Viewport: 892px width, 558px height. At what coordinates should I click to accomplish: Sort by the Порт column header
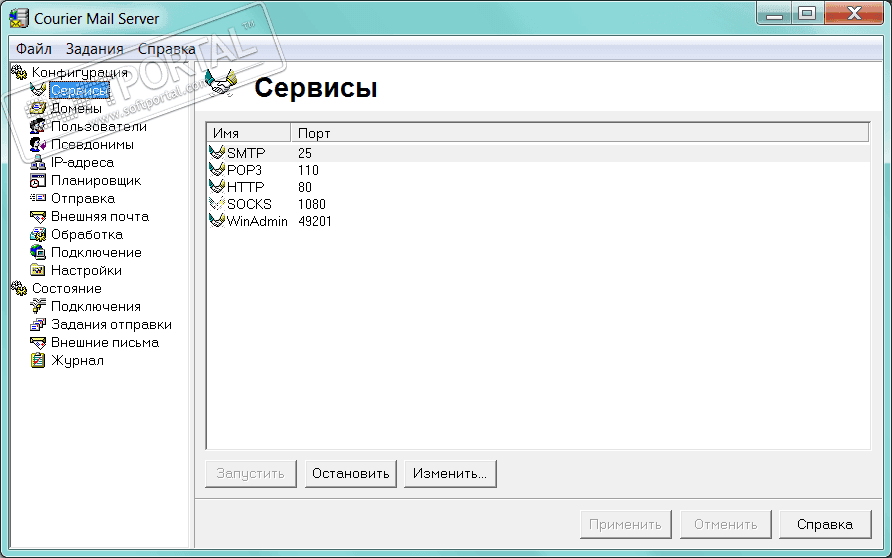[x=580, y=133]
